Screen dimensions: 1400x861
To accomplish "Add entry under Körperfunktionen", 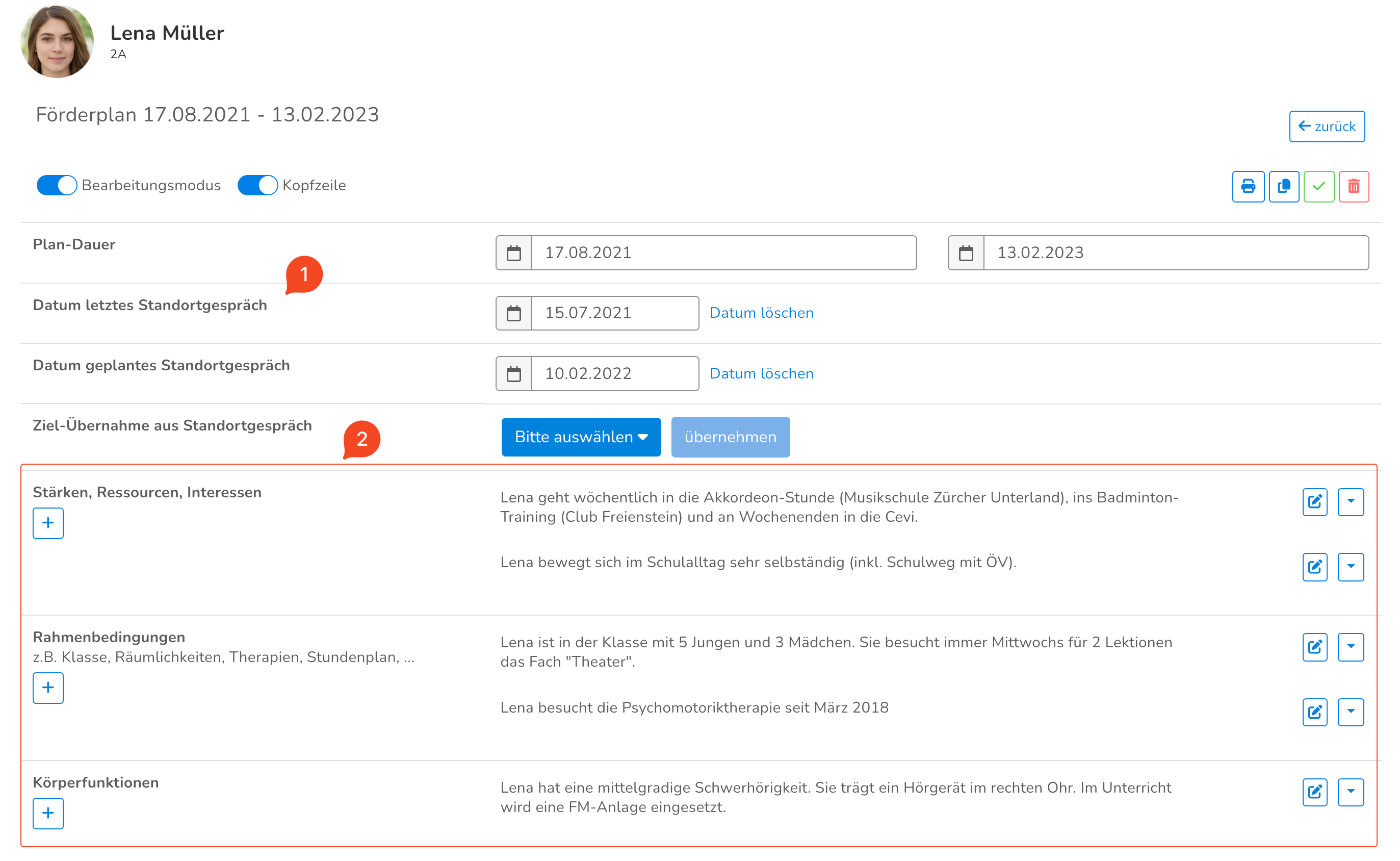I will click(48, 813).
